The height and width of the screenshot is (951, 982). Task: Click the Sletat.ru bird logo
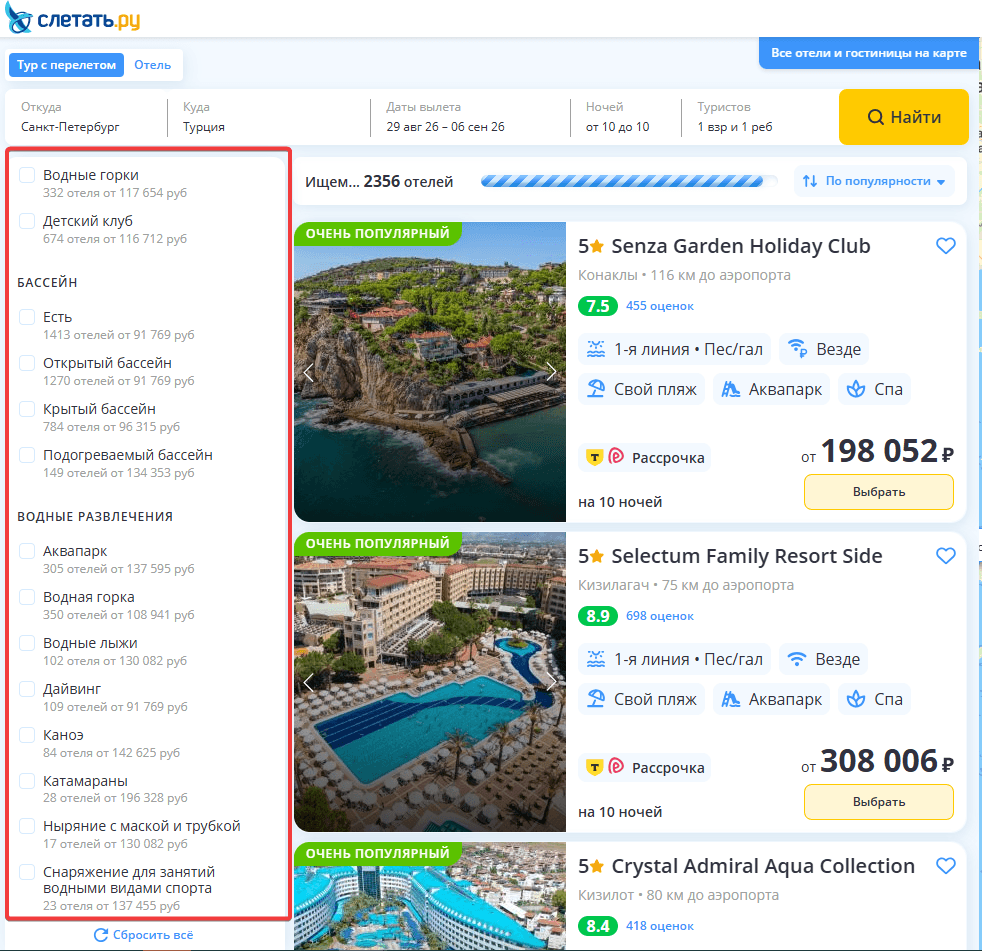(x=18, y=18)
